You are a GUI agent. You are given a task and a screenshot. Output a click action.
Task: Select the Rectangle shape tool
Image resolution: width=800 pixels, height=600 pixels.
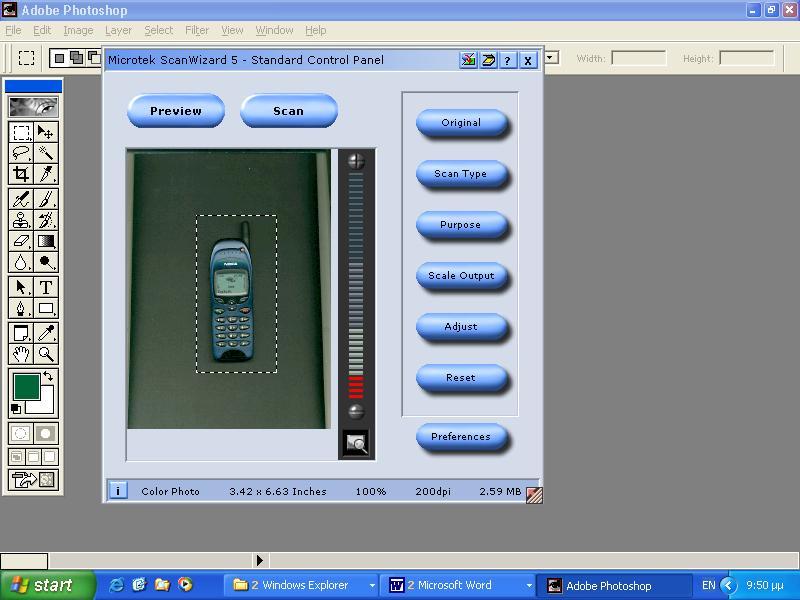[46, 308]
